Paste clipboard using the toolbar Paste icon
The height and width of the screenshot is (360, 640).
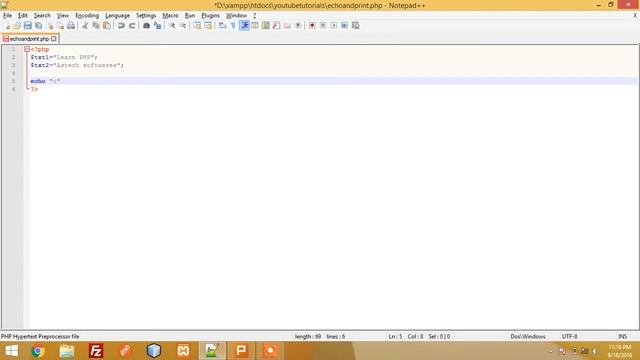[x=107, y=25]
